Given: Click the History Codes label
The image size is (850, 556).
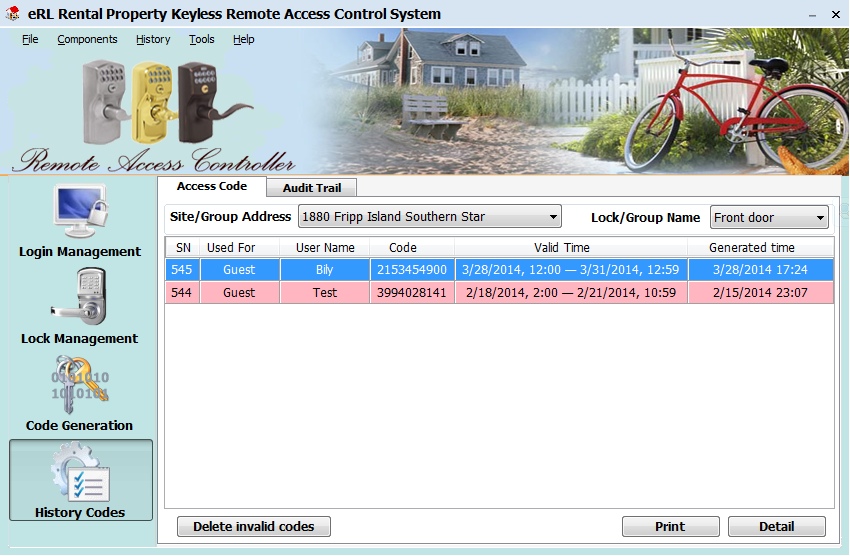Looking at the screenshot, I should (x=80, y=513).
